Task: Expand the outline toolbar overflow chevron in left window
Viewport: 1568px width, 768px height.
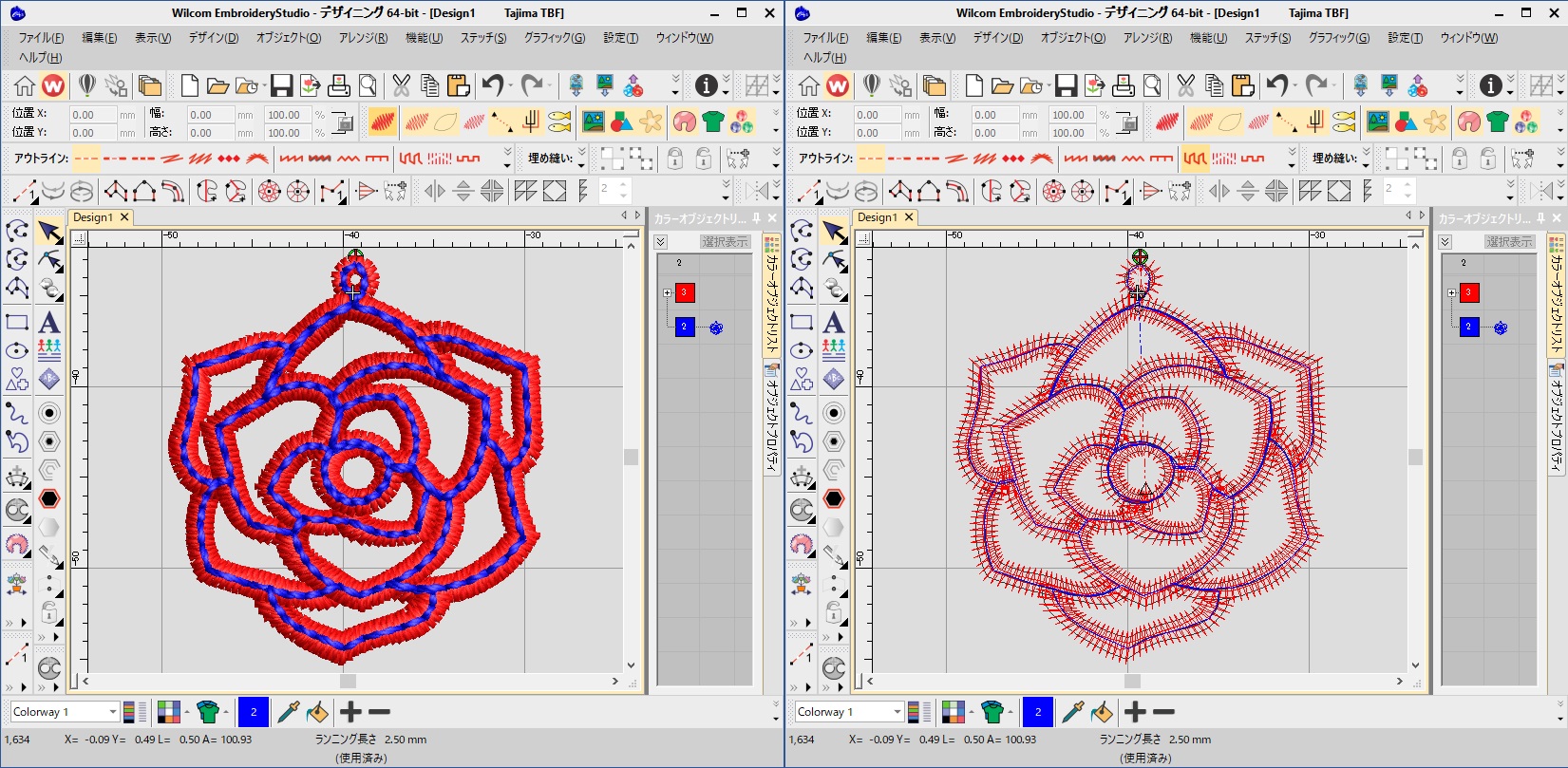Action: coord(507,153)
